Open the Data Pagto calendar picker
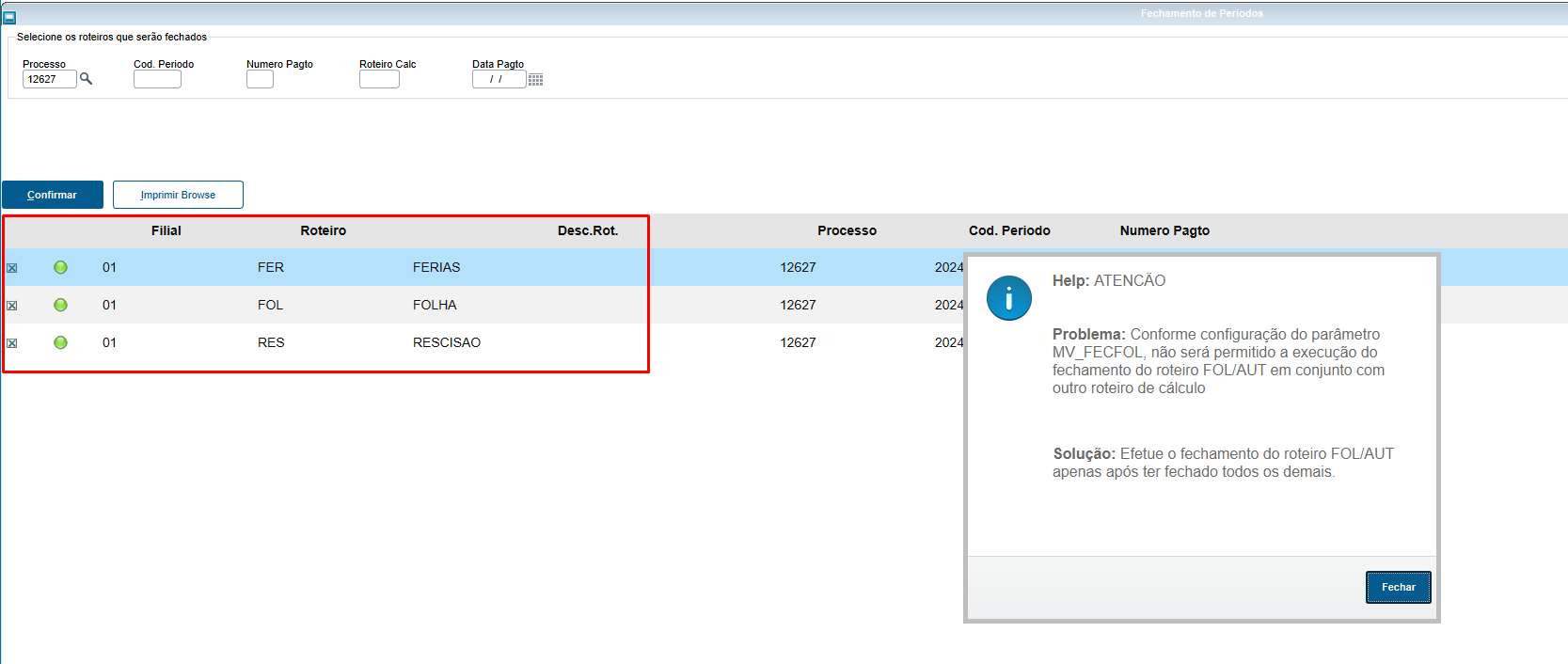This screenshot has height=664, width=1568. 535,80
